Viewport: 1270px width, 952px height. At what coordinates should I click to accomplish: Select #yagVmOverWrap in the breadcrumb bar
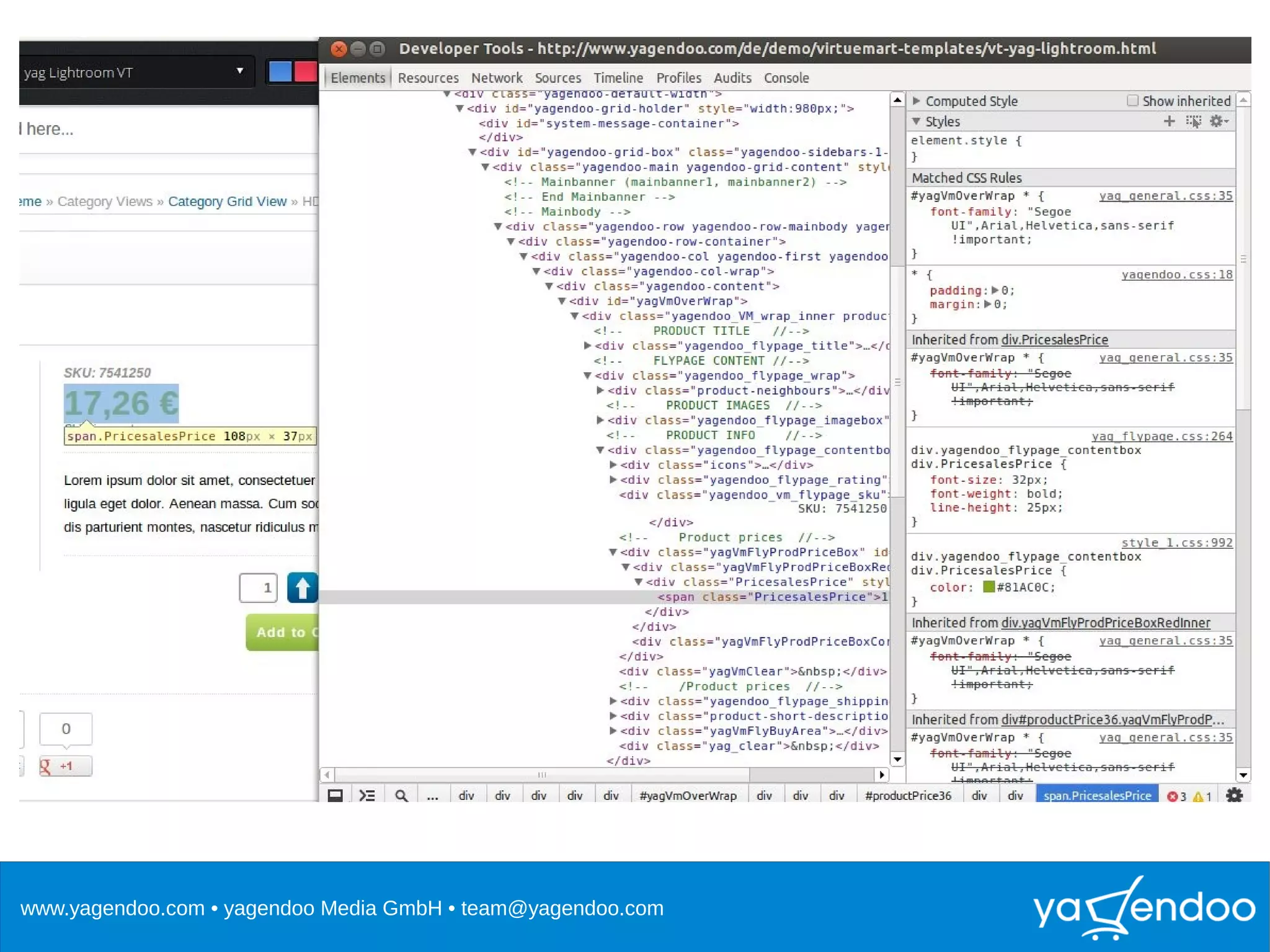click(688, 796)
